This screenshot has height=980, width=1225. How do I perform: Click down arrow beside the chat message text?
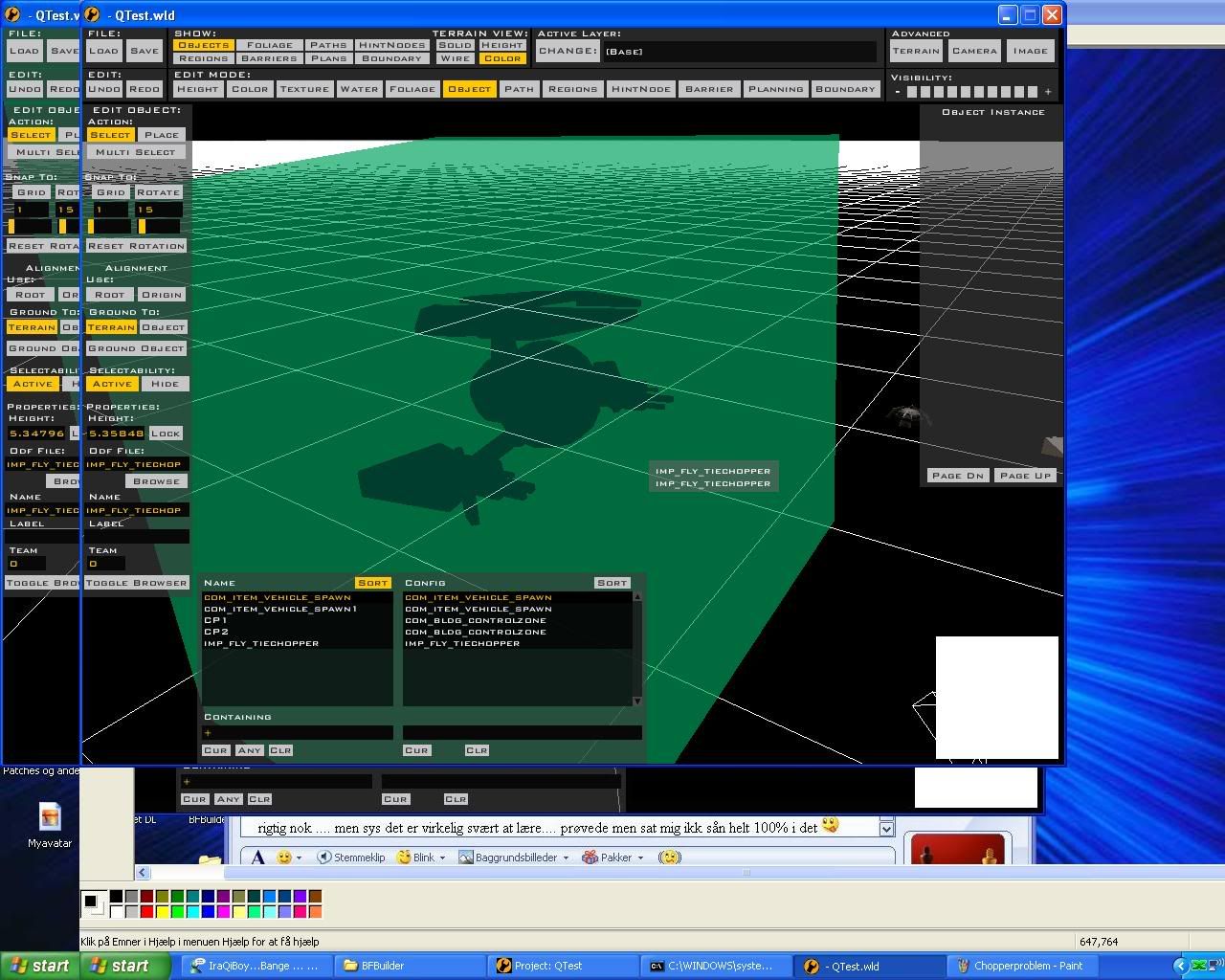pos(886,829)
